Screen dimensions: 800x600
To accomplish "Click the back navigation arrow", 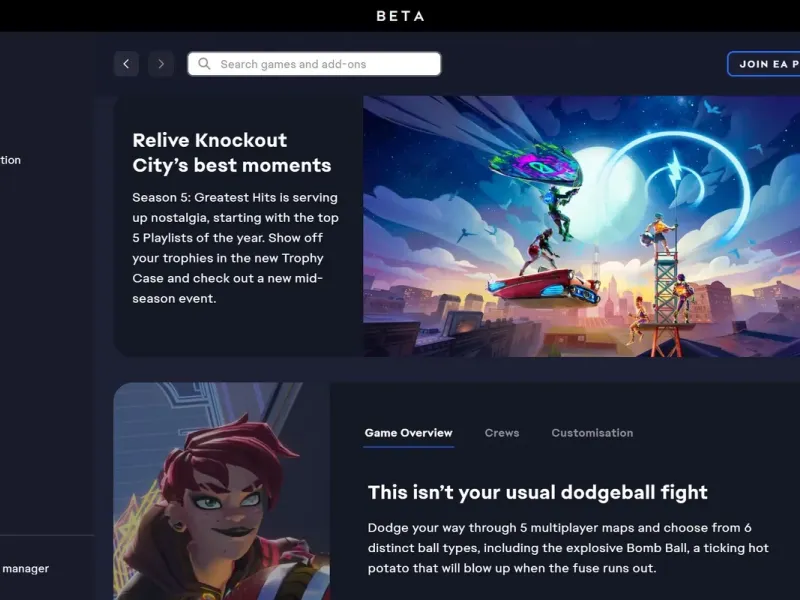I will point(126,64).
